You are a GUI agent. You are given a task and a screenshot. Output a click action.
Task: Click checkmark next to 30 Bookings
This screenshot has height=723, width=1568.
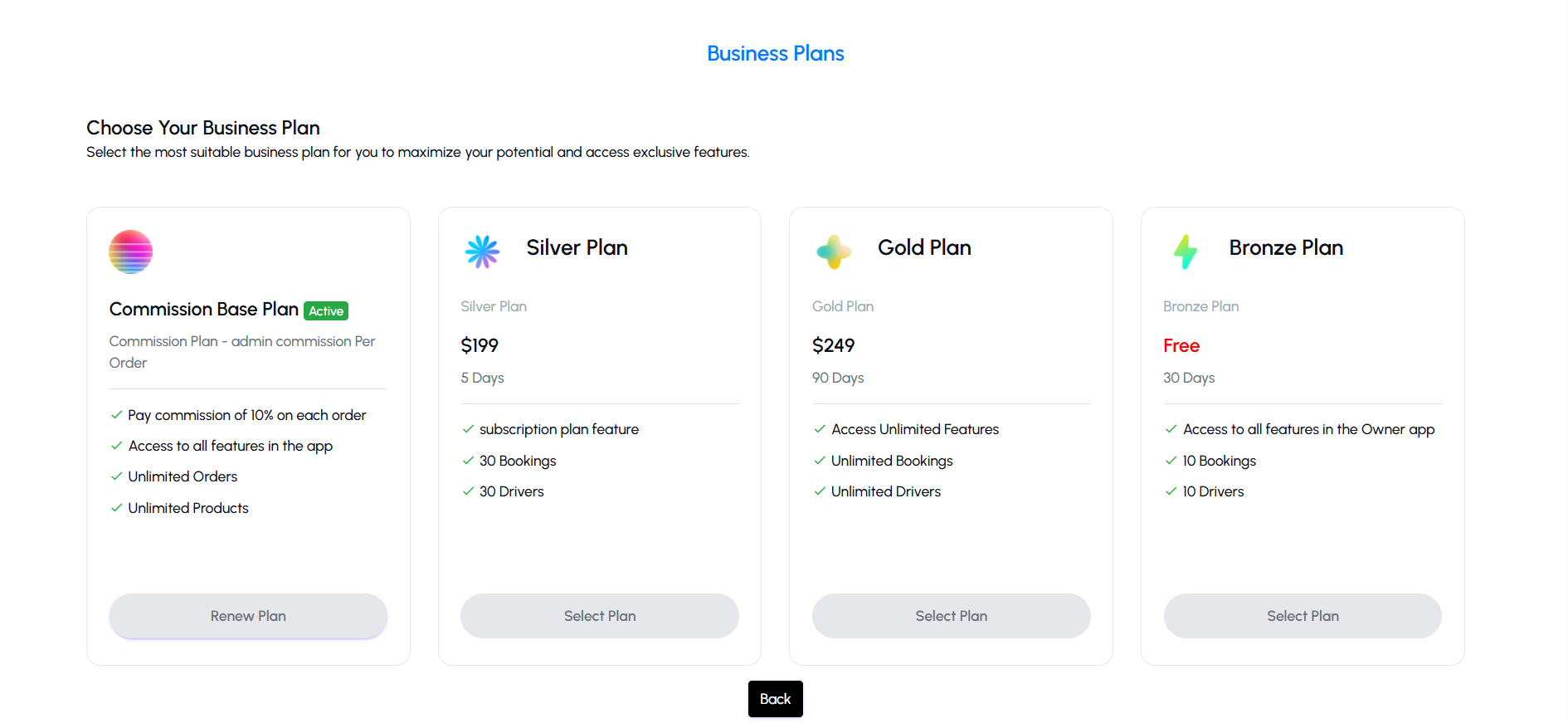pyautogui.click(x=468, y=461)
